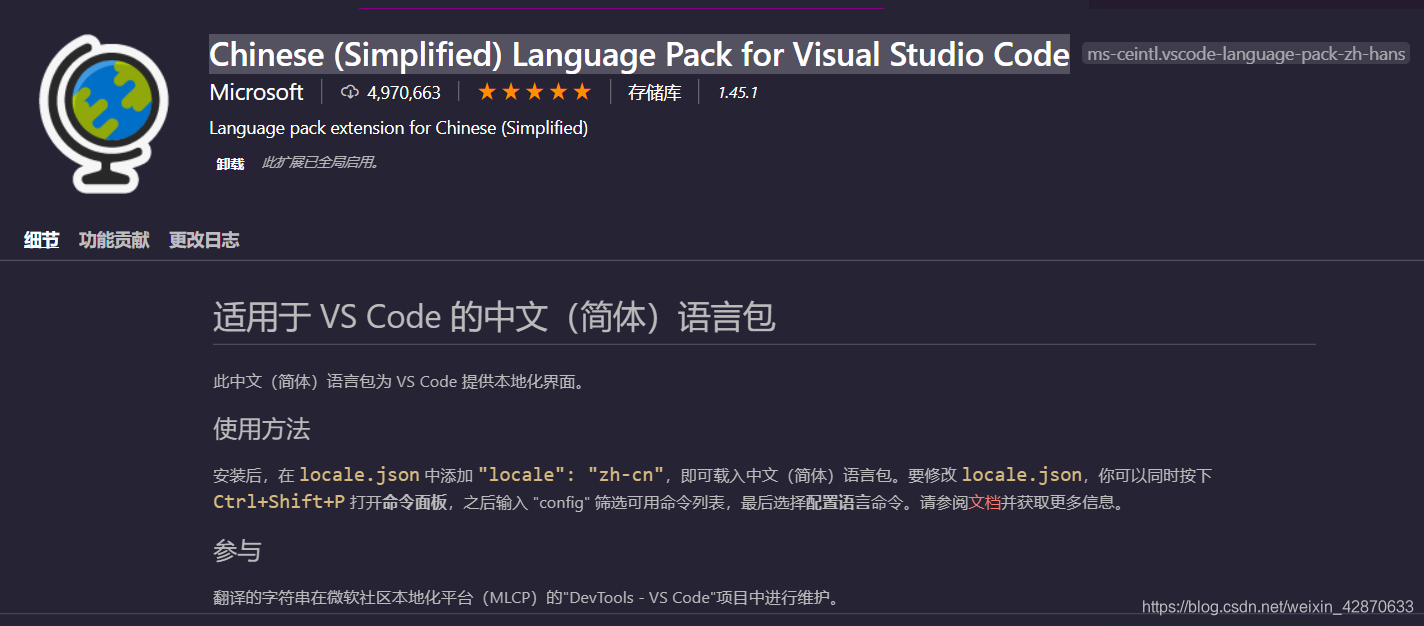Click the 使用方法 section heading
Viewport: 1424px width, 626px height.
click(262, 429)
